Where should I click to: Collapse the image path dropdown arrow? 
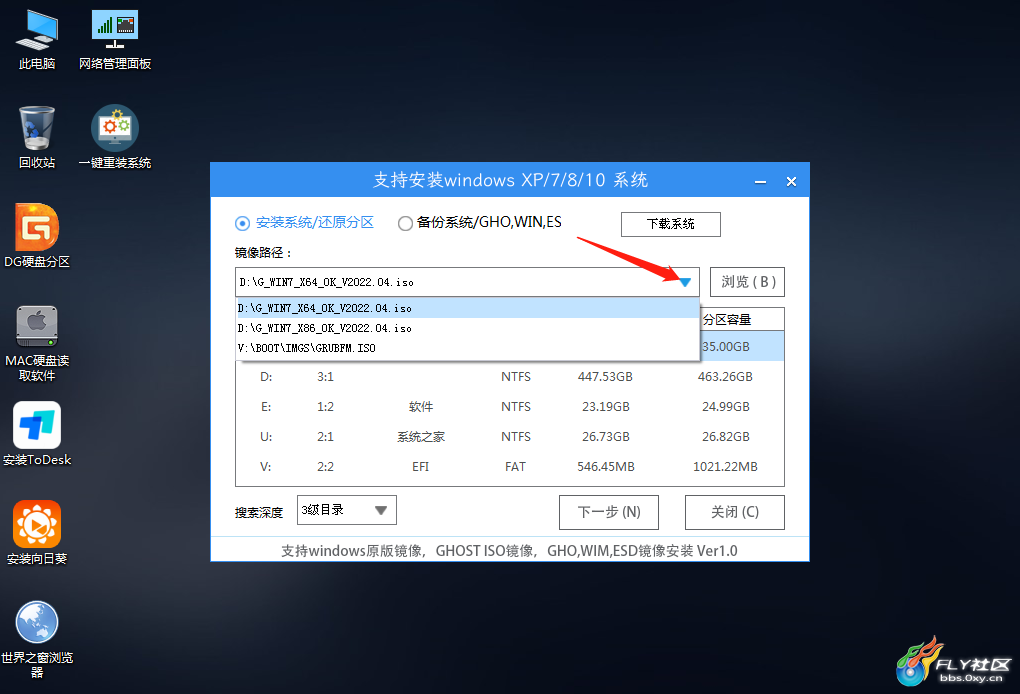pyautogui.click(x=685, y=282)
